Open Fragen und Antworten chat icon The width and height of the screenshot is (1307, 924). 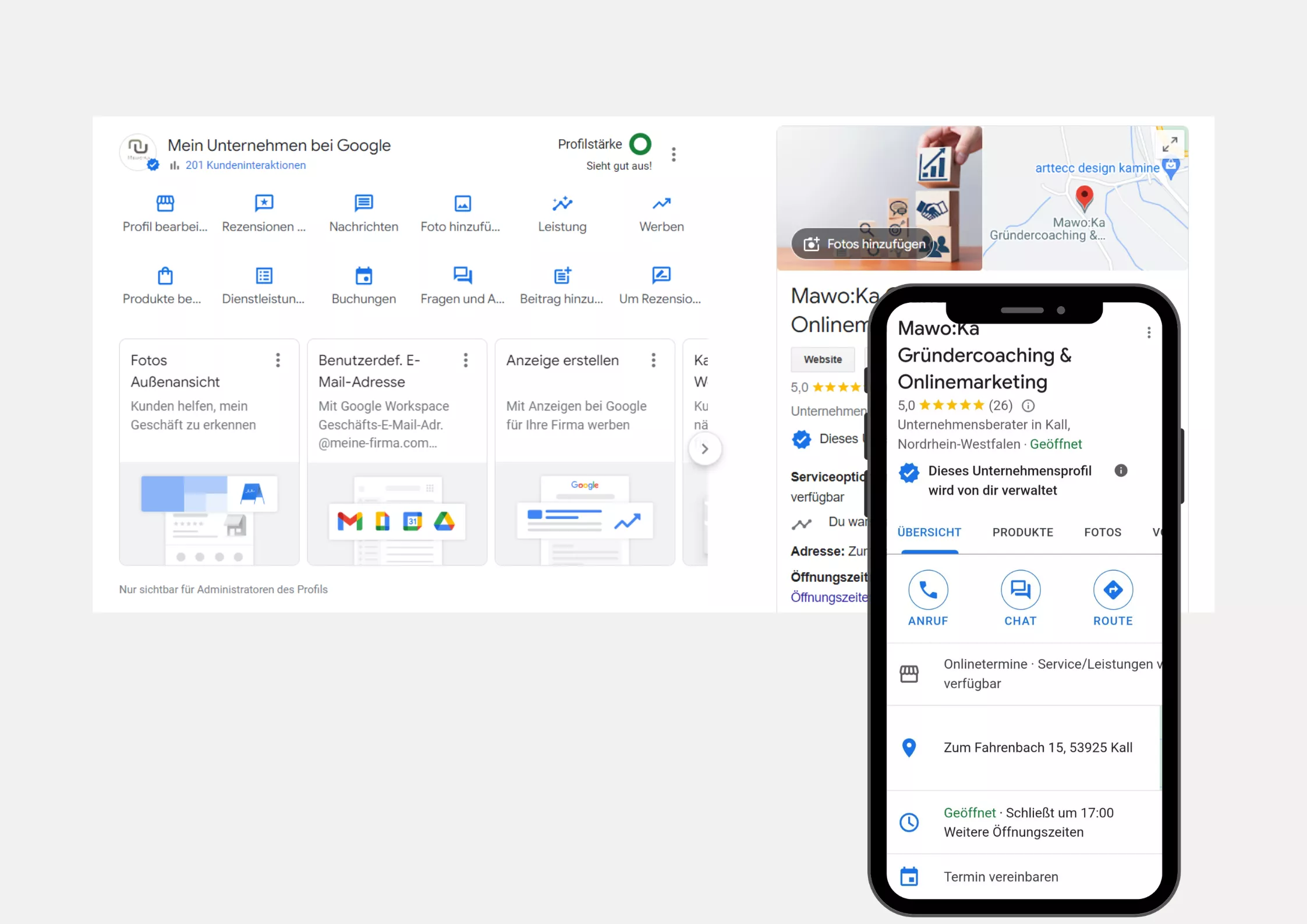[463, 275]
